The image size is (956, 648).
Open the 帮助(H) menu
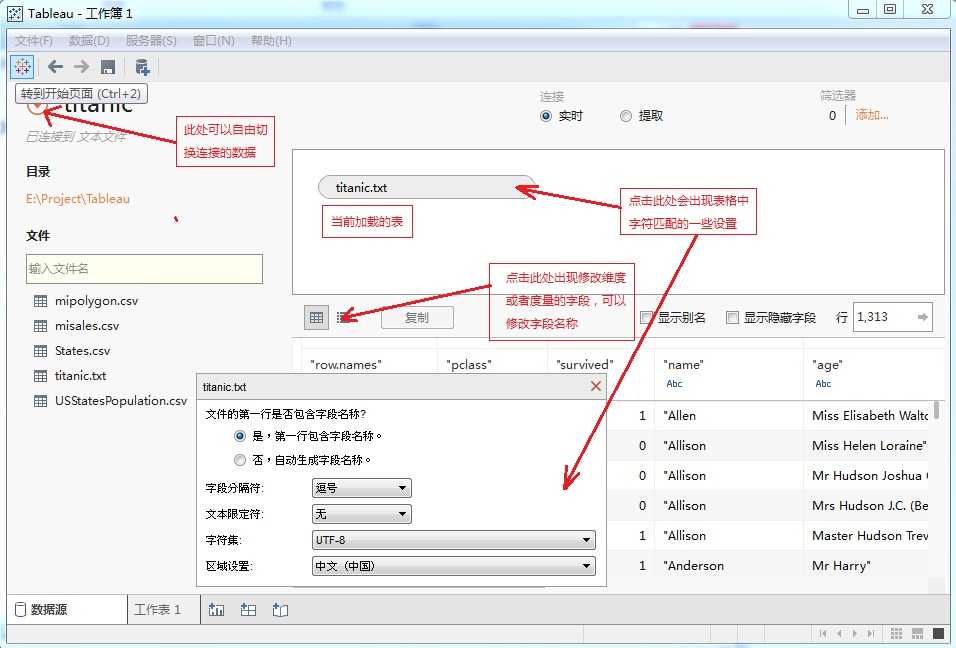(271, 41)
